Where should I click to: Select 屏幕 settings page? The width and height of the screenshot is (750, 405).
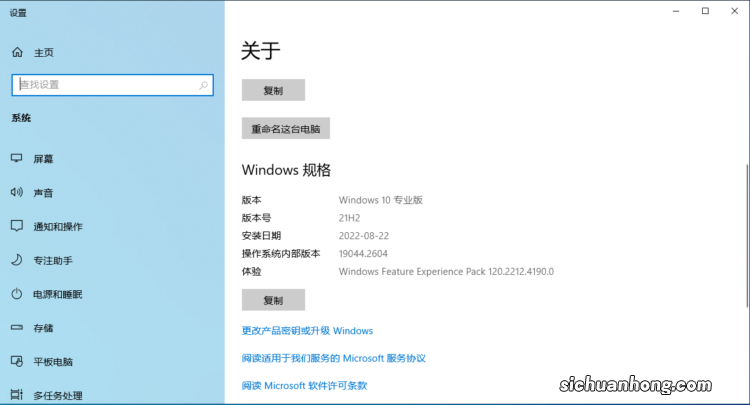43,159
